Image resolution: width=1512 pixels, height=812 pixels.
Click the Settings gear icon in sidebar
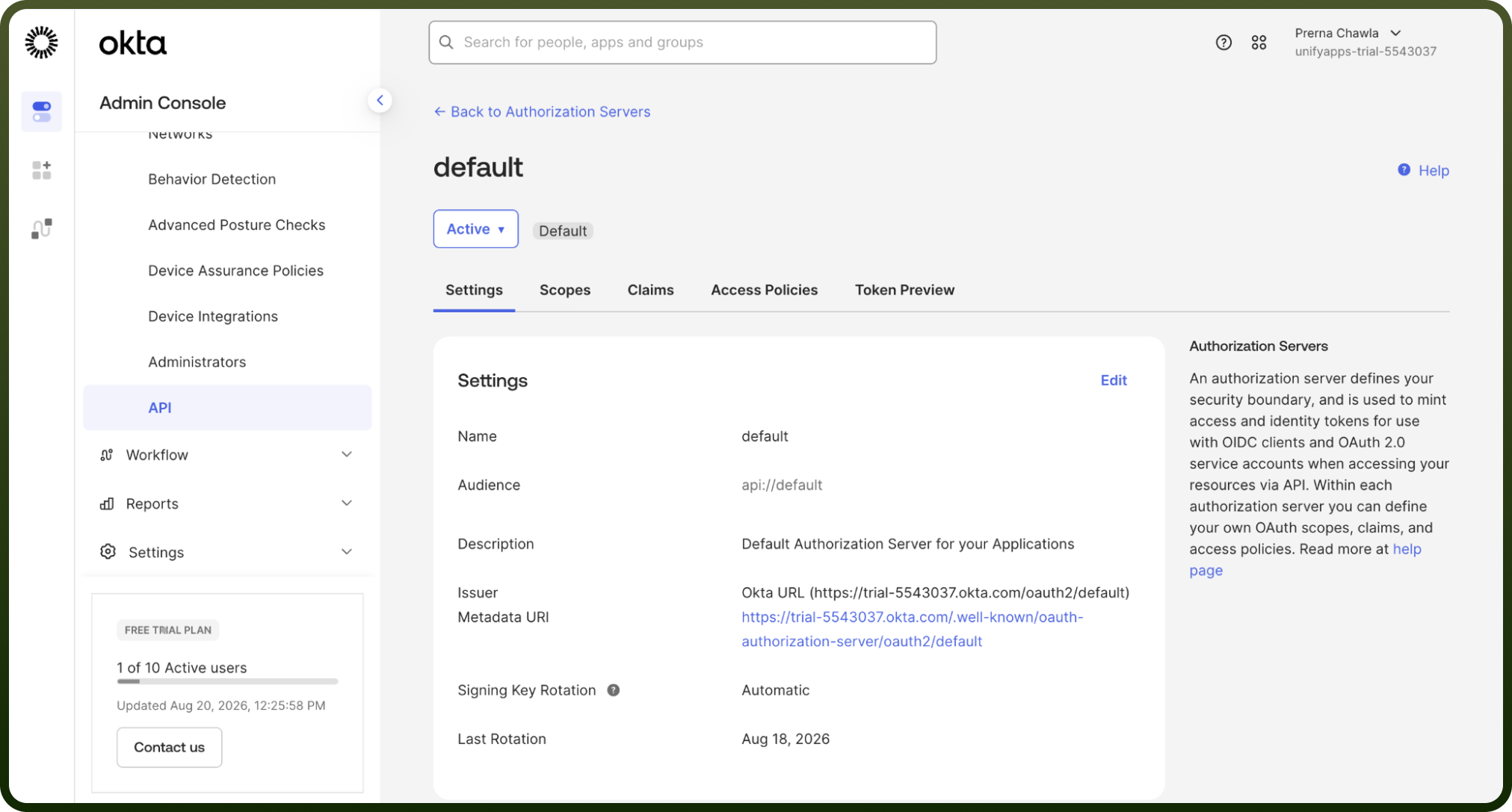click(108, 551)
